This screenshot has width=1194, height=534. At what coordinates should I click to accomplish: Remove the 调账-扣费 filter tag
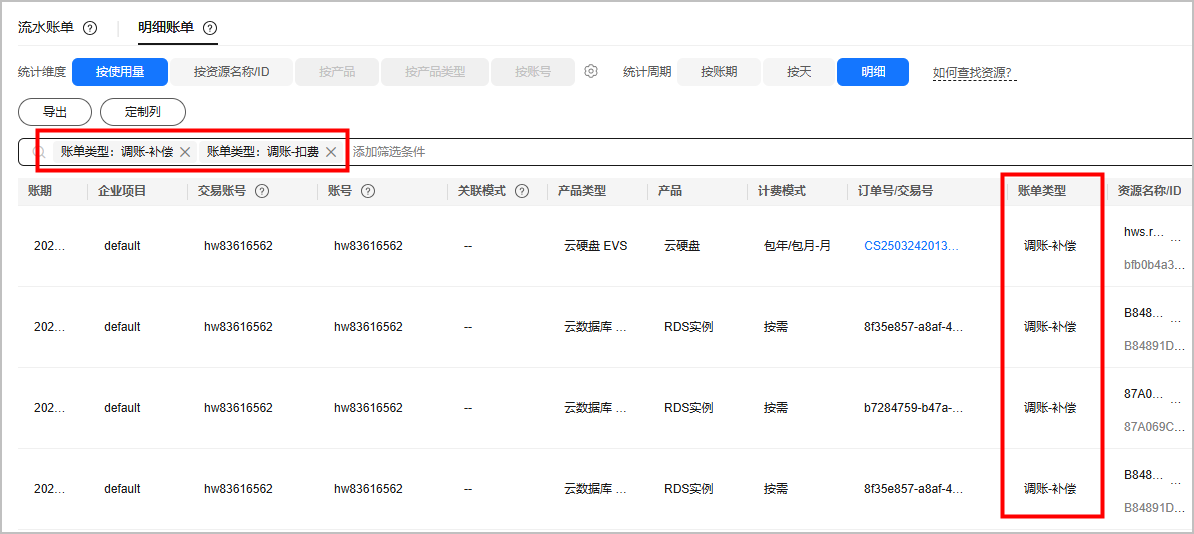pyautogui.click(x=330, y=152)
